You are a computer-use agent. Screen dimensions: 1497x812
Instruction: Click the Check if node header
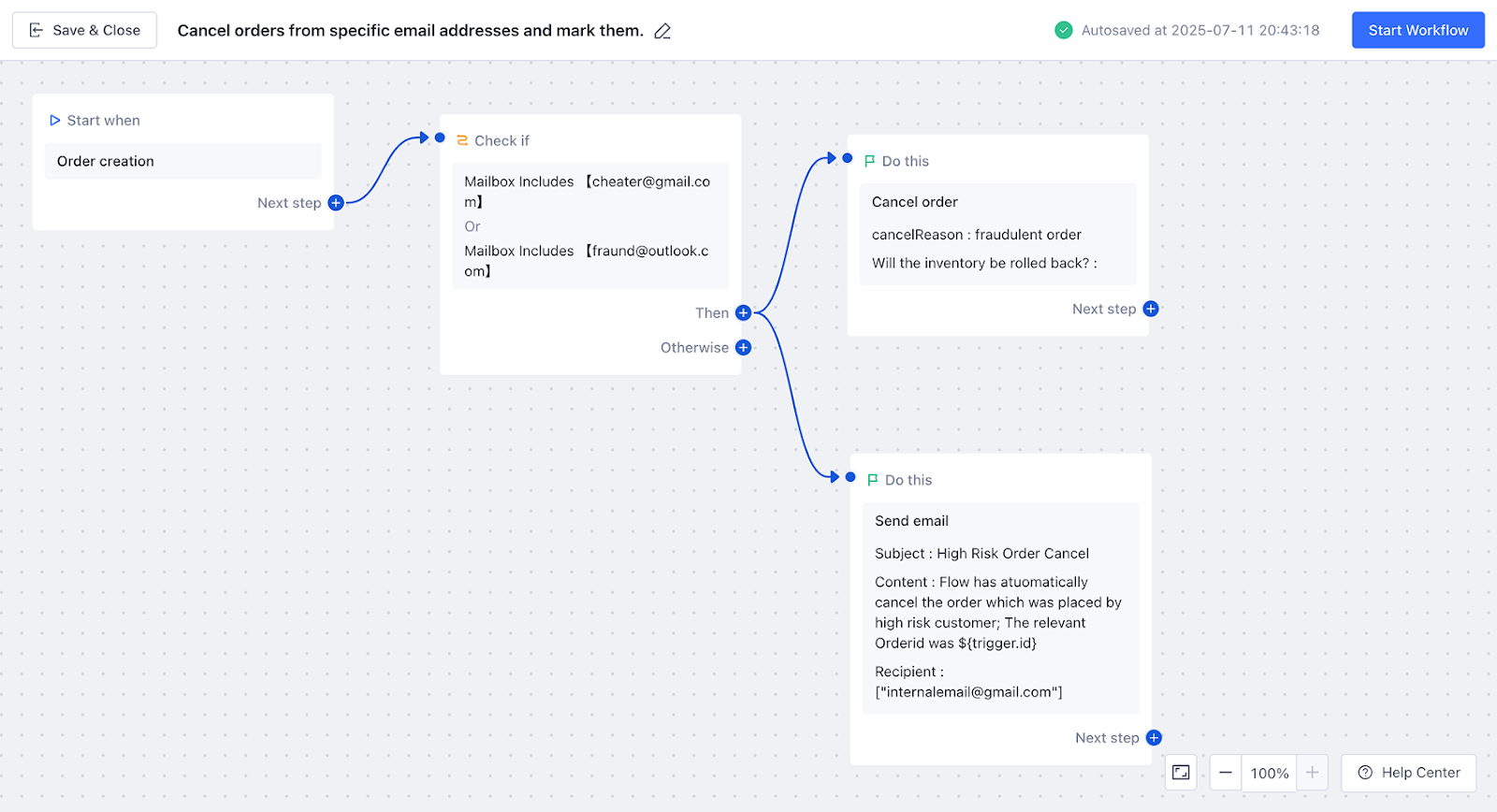coord(501,140)
